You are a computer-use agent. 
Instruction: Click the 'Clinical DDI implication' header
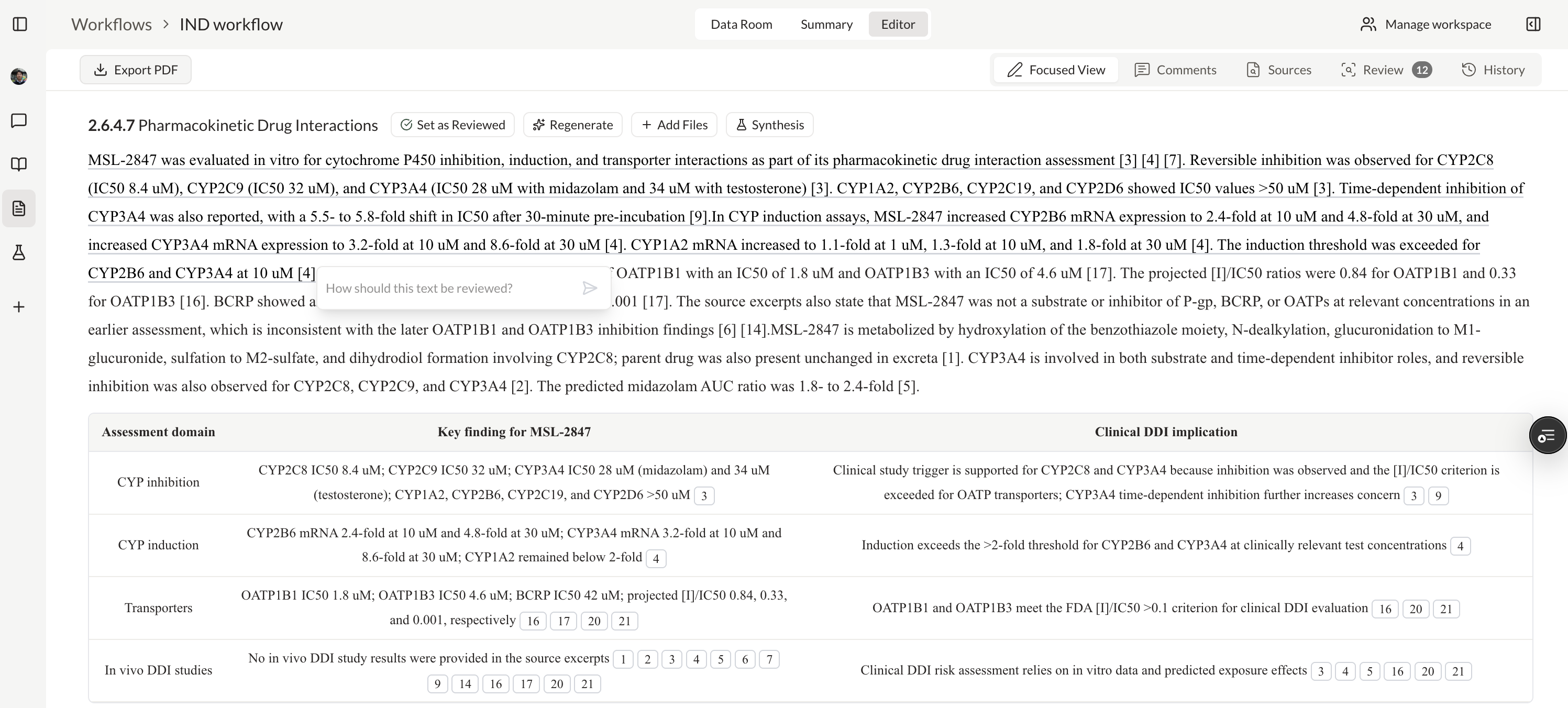click(x=1166, y=432)
